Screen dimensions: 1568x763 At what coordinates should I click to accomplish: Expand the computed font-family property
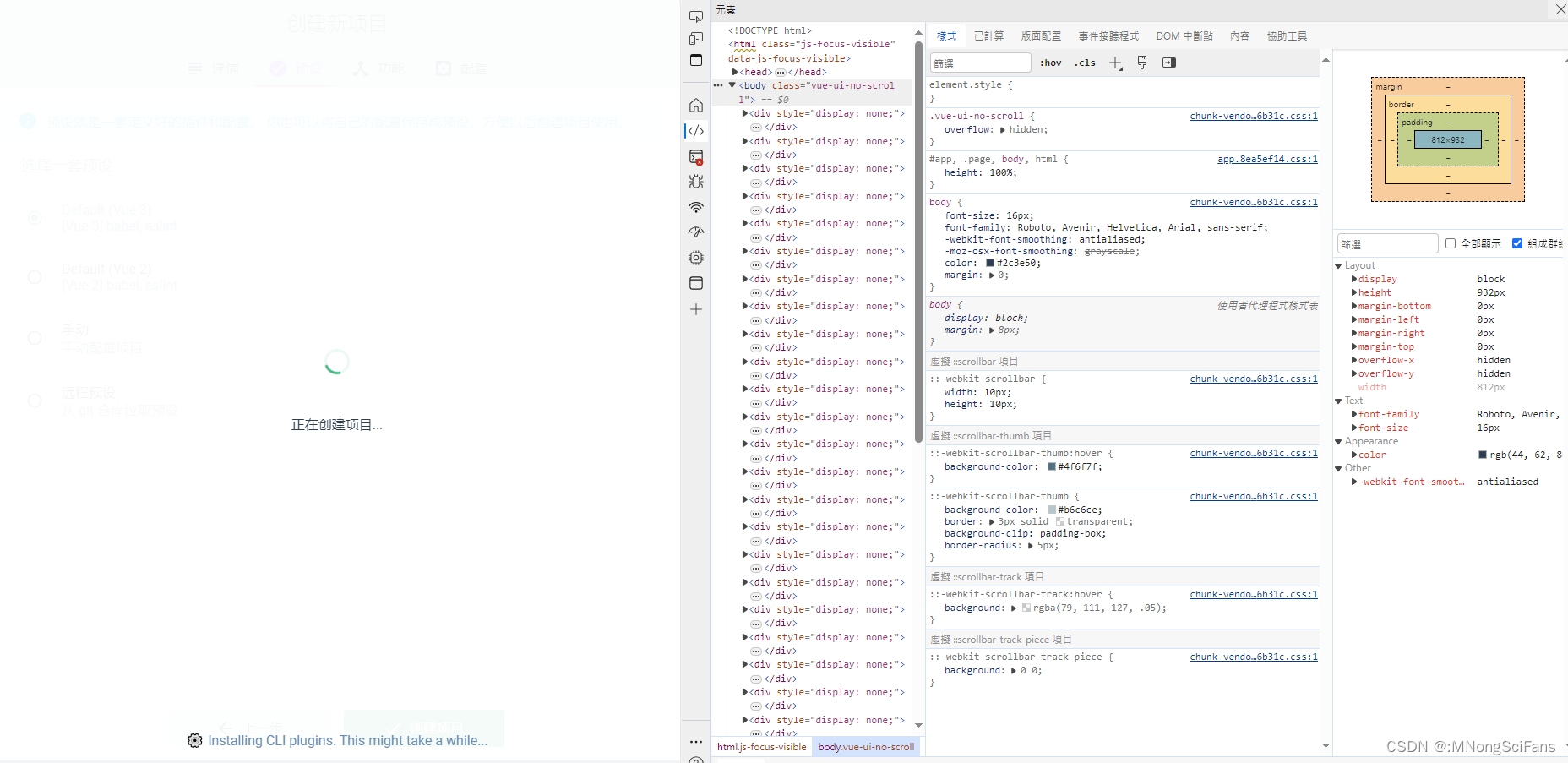pyautogui.click(x=1354, y=414)
